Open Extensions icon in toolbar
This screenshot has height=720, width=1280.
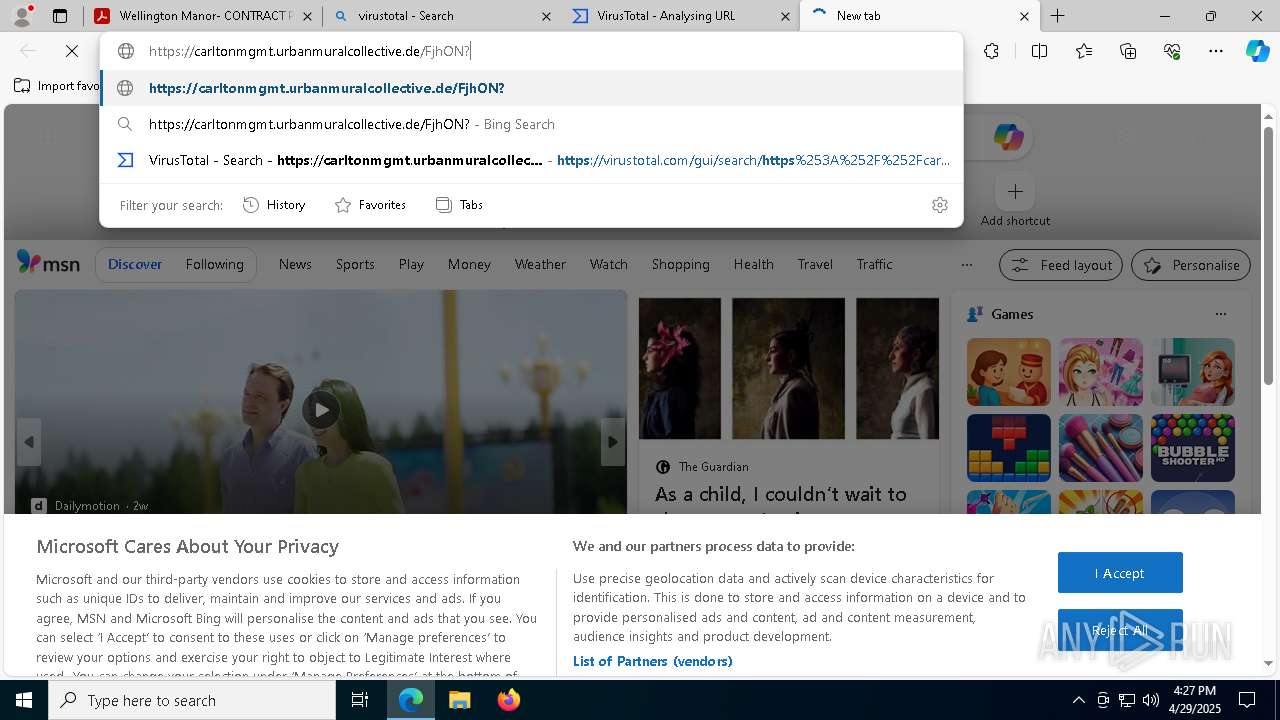991,51
